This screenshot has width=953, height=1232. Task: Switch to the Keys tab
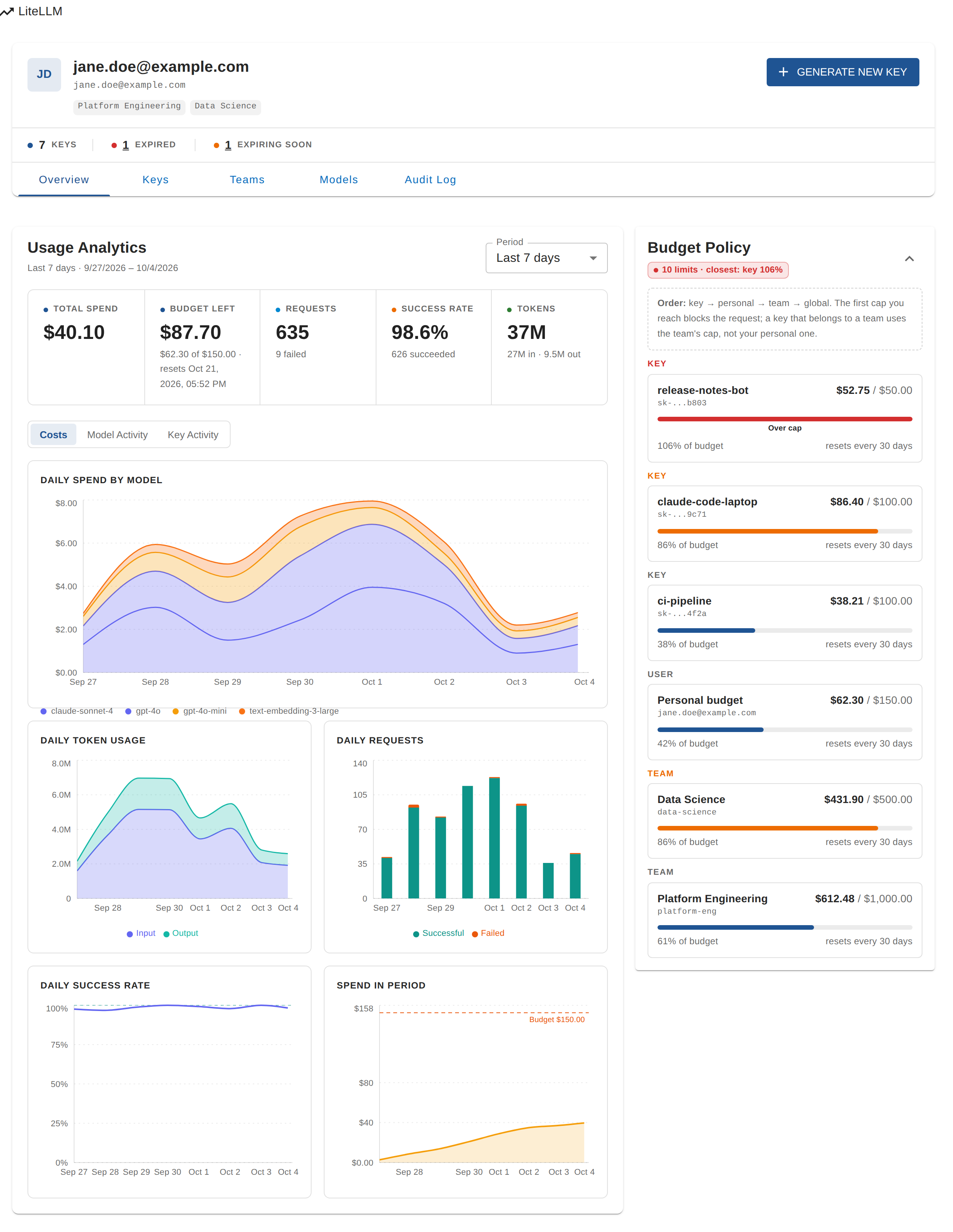(155, 179)
